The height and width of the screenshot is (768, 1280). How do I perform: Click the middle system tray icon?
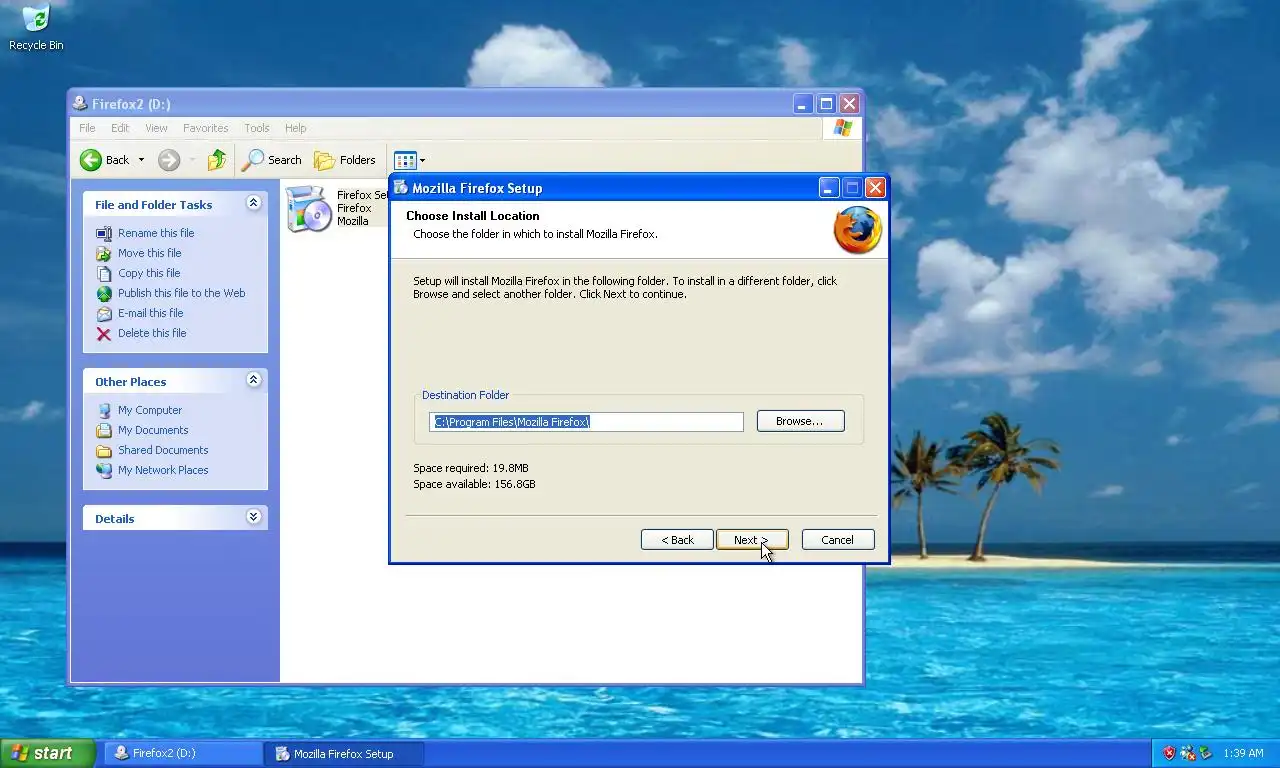[1188, 753]
